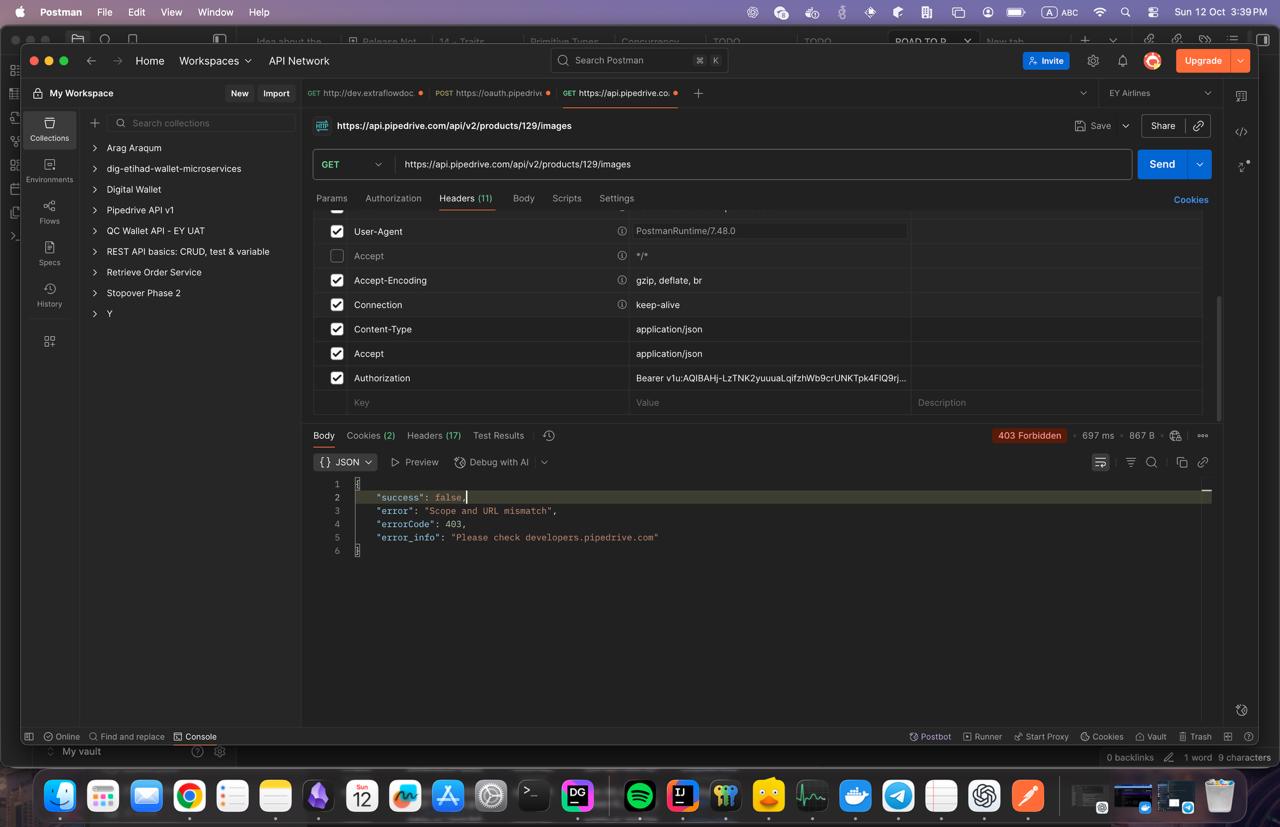Switch to the Authorization tab
1280x827 pixels.
pyautogui.click(x=393, y=198)
